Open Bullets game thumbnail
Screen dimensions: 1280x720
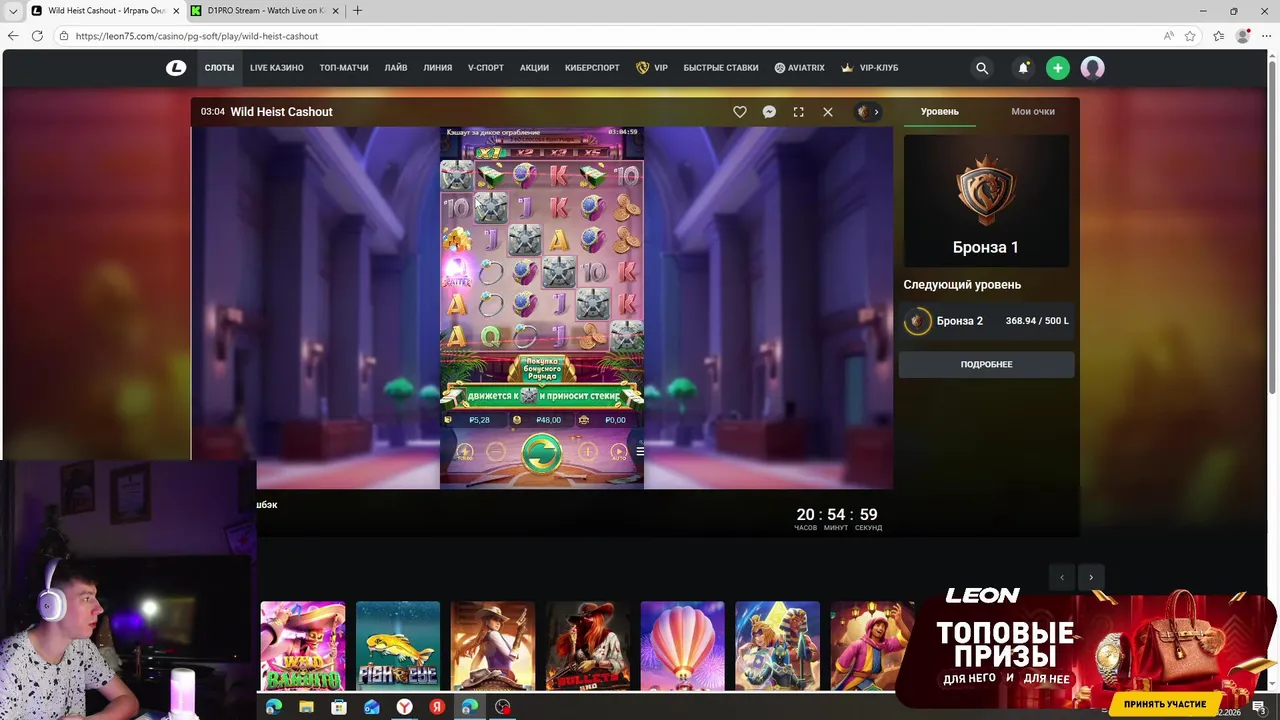point(588,646)
